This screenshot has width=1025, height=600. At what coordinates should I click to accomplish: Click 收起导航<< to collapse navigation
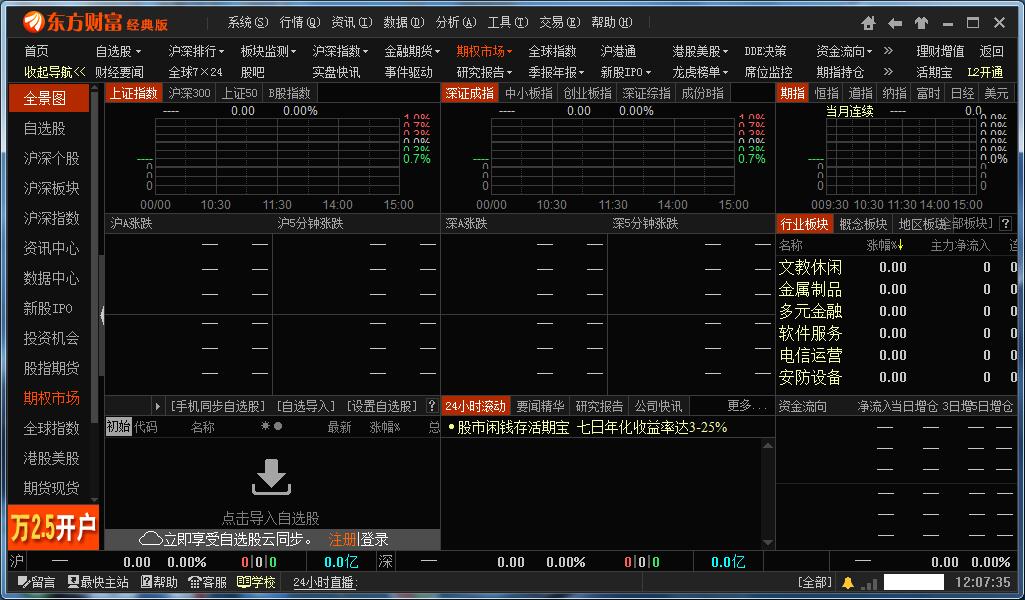point(55,72)
